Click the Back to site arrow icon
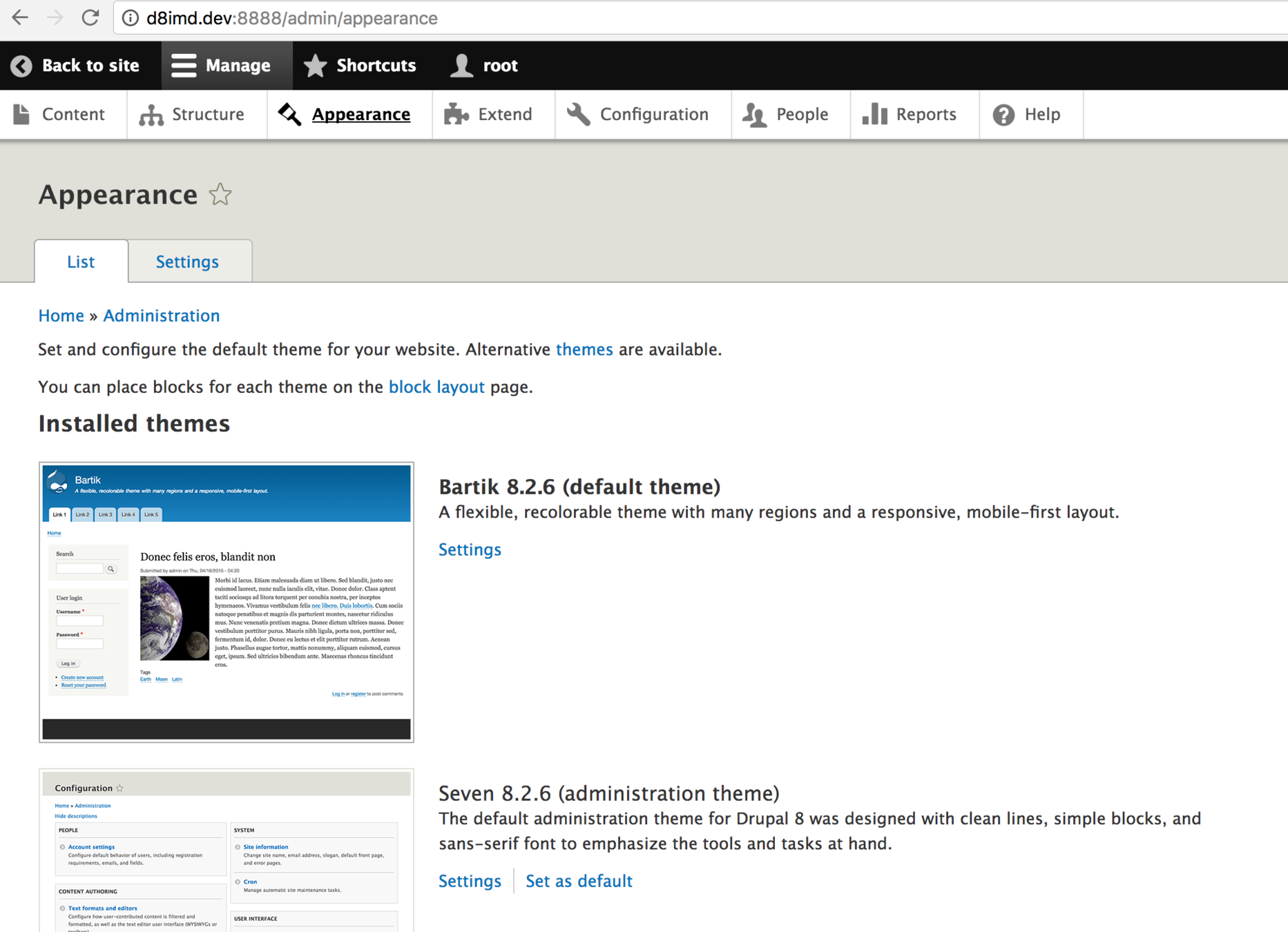The width and height of the screenshot is (1288, 932). point(21,66)
